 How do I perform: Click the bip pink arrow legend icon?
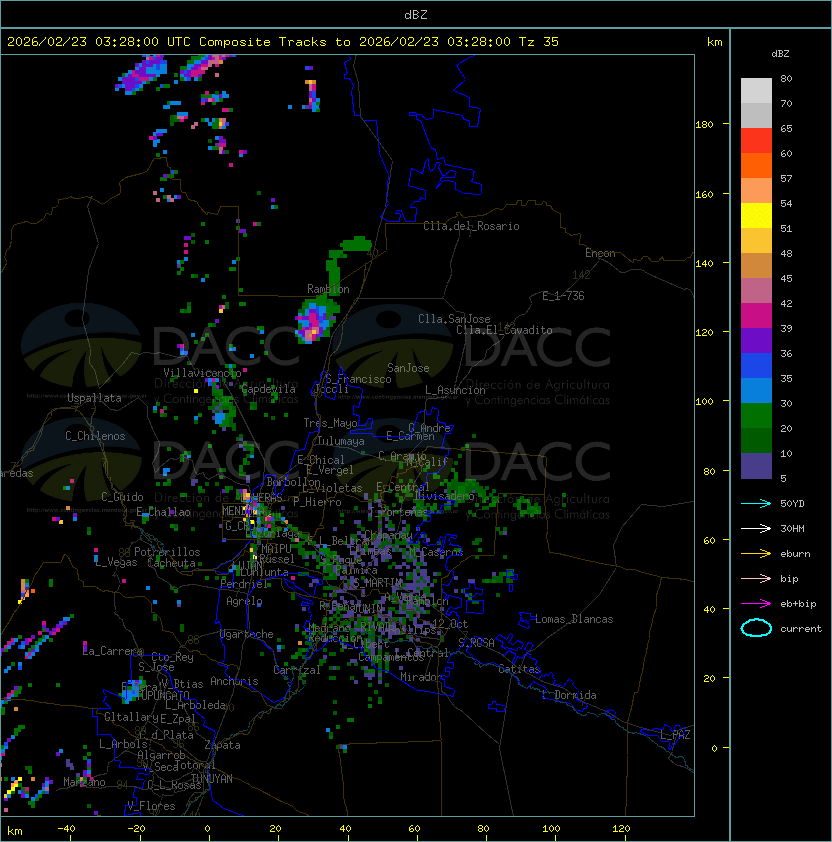[x=756, y=578]
